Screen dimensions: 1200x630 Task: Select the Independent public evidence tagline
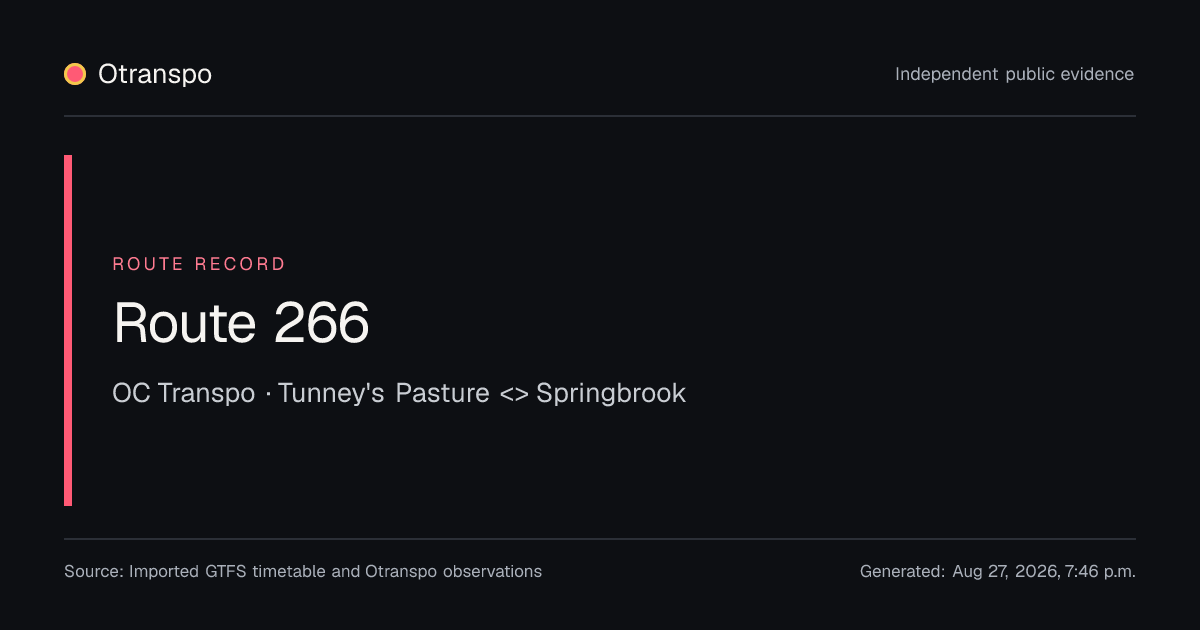(1014, 74)
